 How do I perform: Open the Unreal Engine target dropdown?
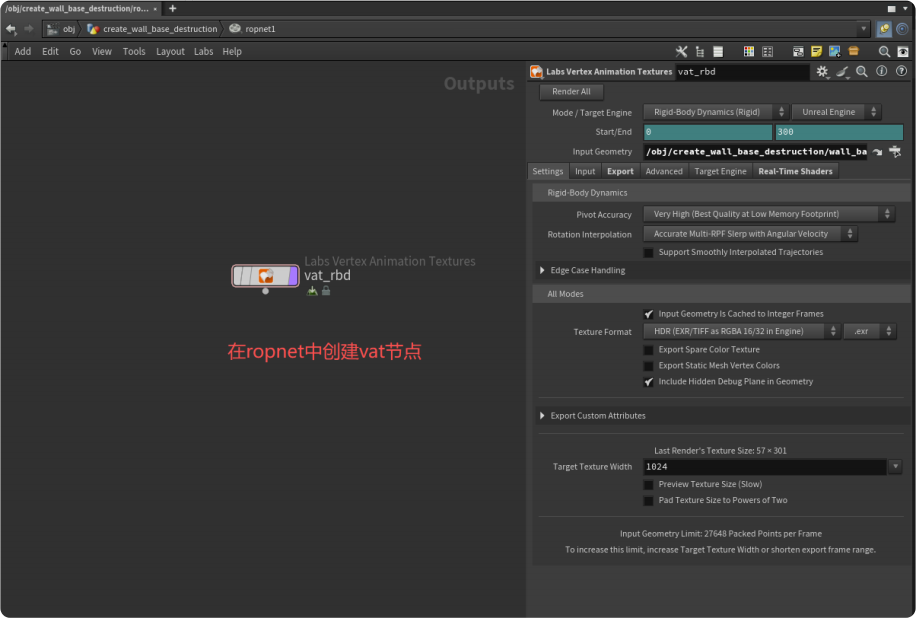pyautogui.click(x=836, y=112)
